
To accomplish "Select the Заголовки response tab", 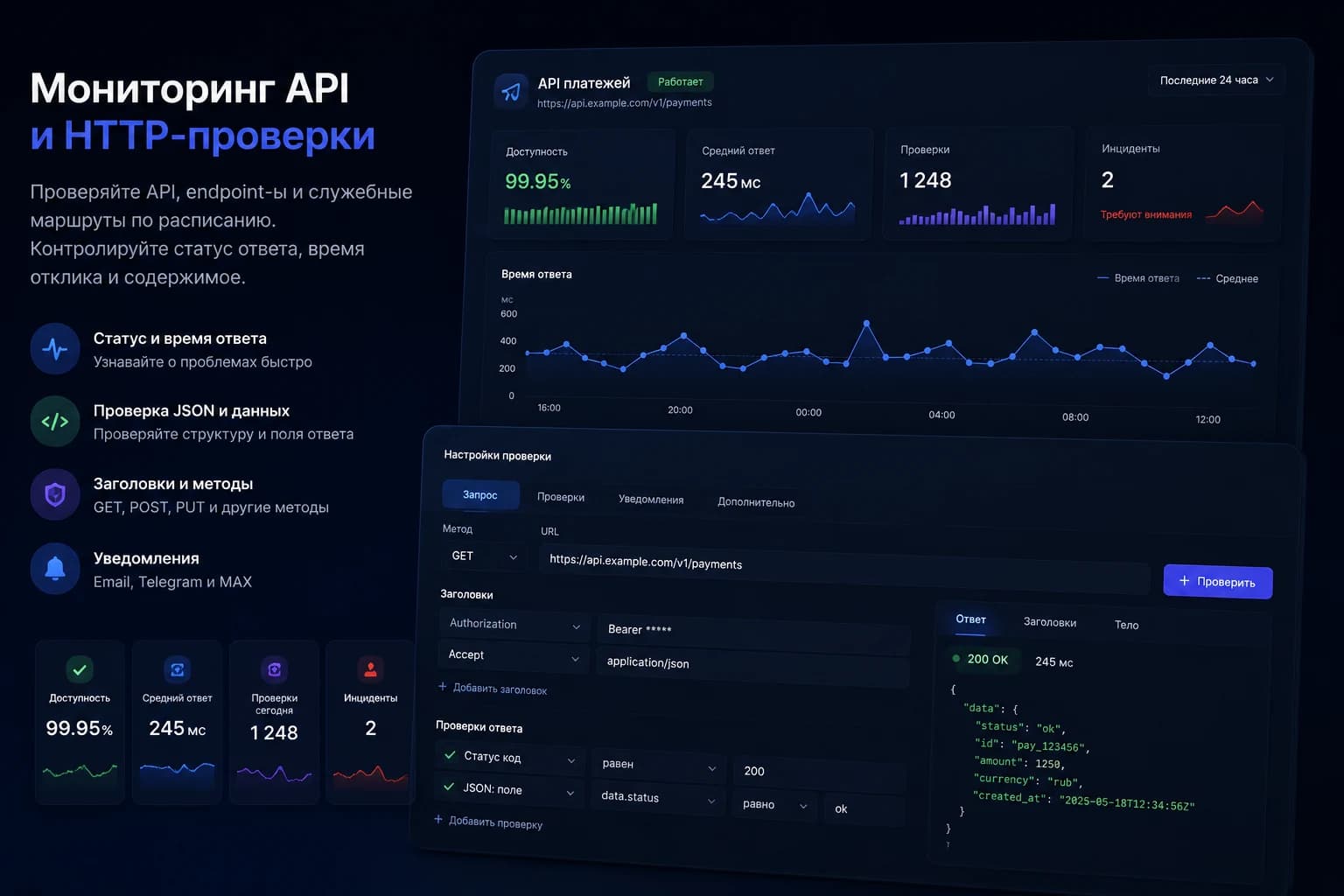I will coord(1050,622).
